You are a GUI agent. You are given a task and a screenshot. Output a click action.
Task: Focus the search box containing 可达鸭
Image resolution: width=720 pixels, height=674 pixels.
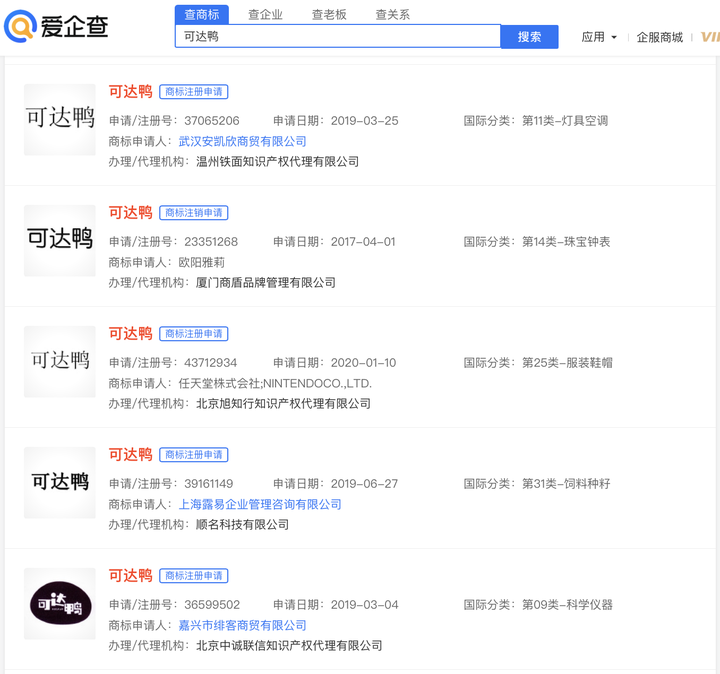click(338, 36)
